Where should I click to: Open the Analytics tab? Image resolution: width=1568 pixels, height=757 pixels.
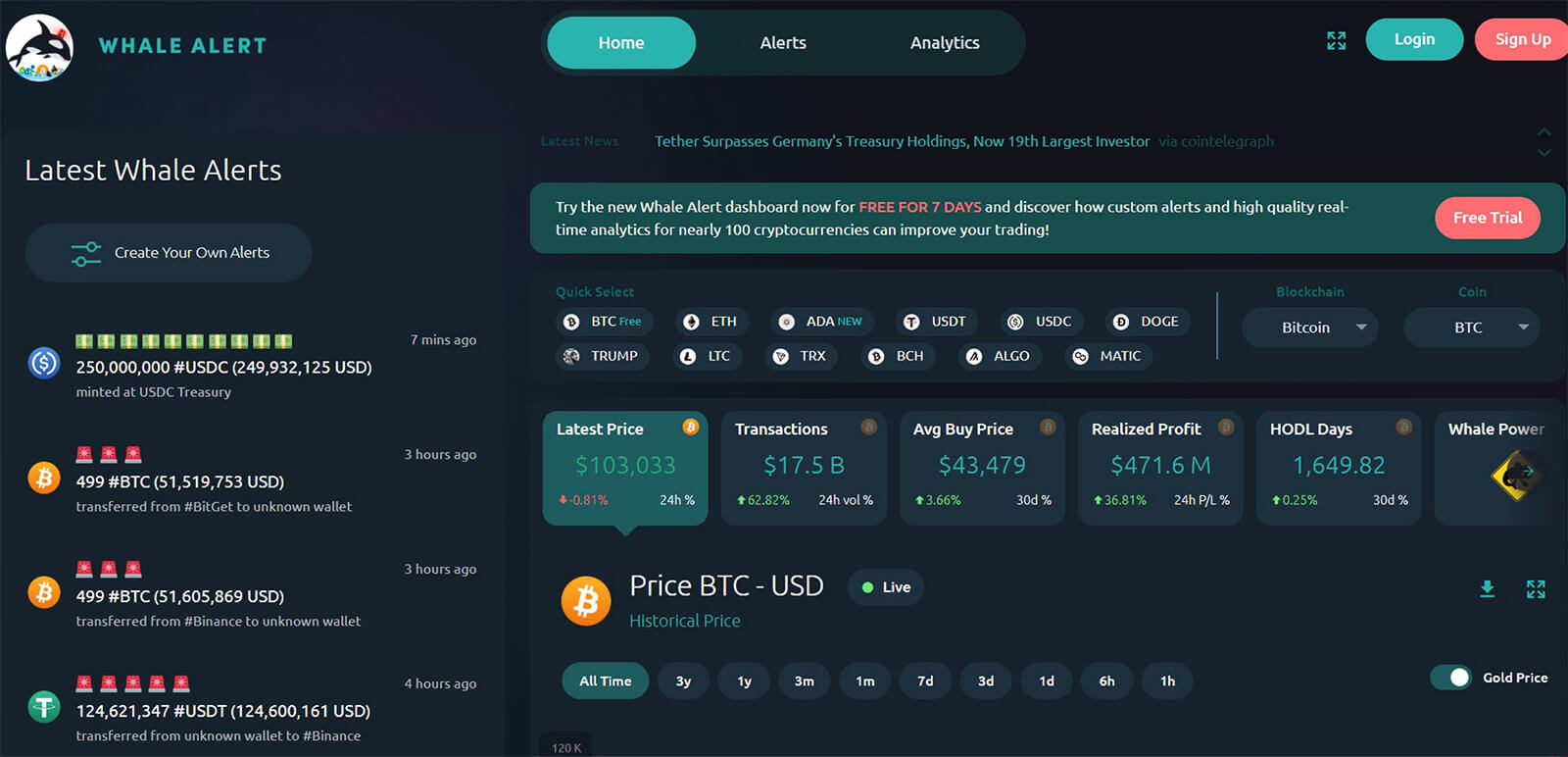coord(945,43)
